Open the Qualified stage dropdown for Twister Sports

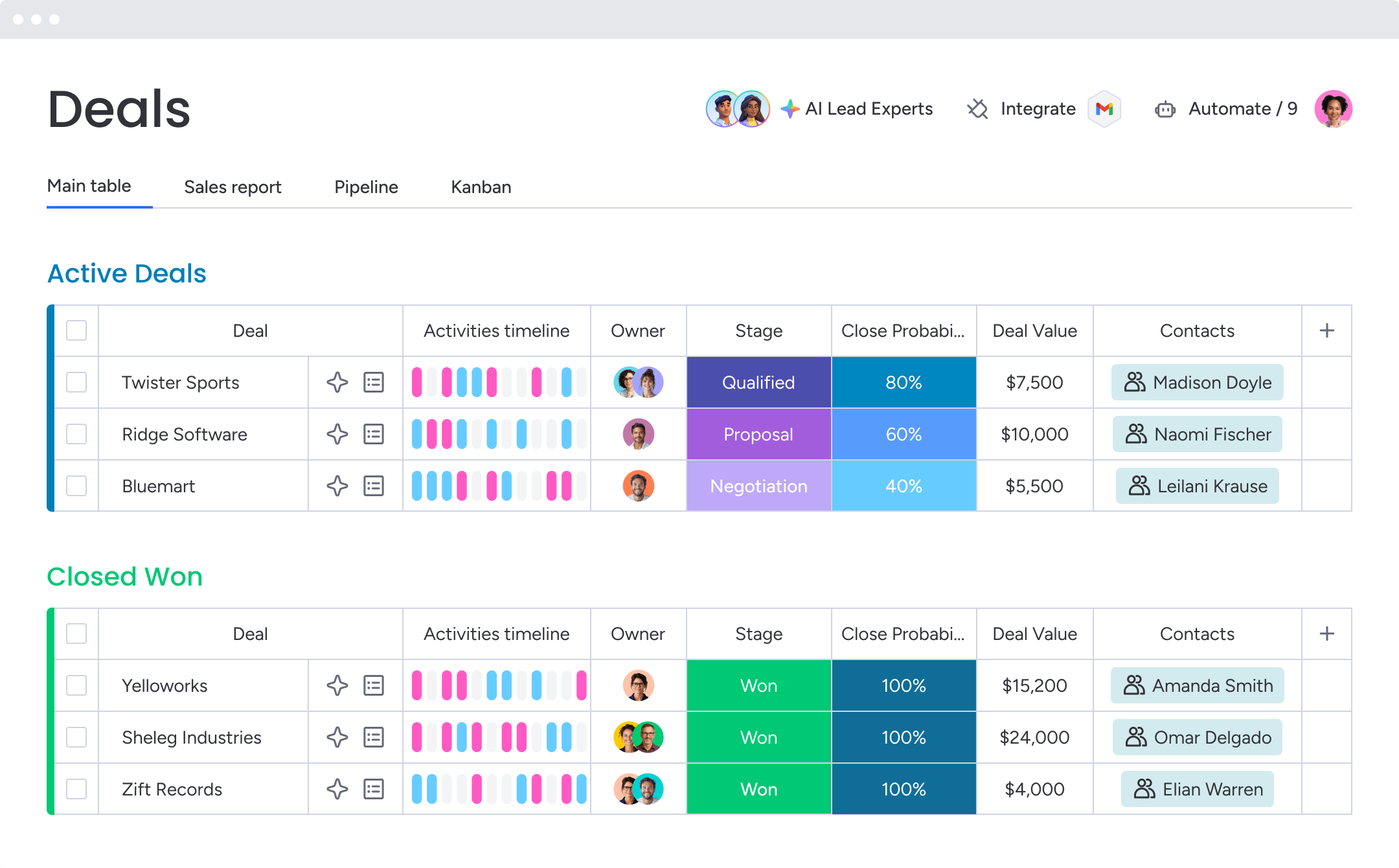click(758, 382)
